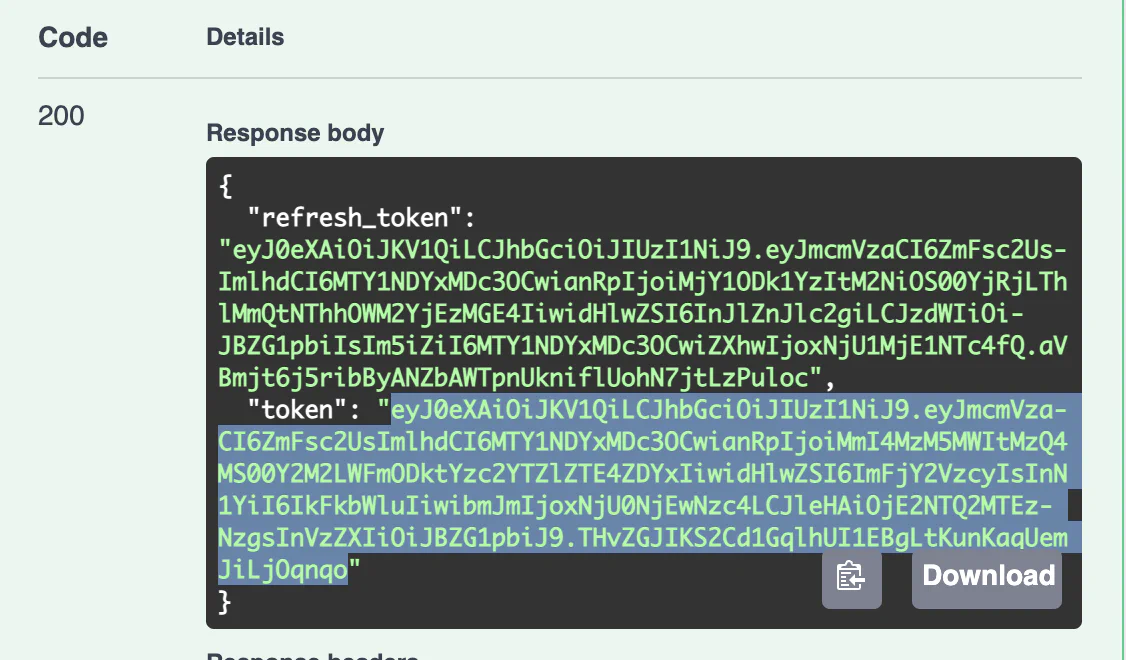Activate the copy icon beside the Download button

pos(850,578)
